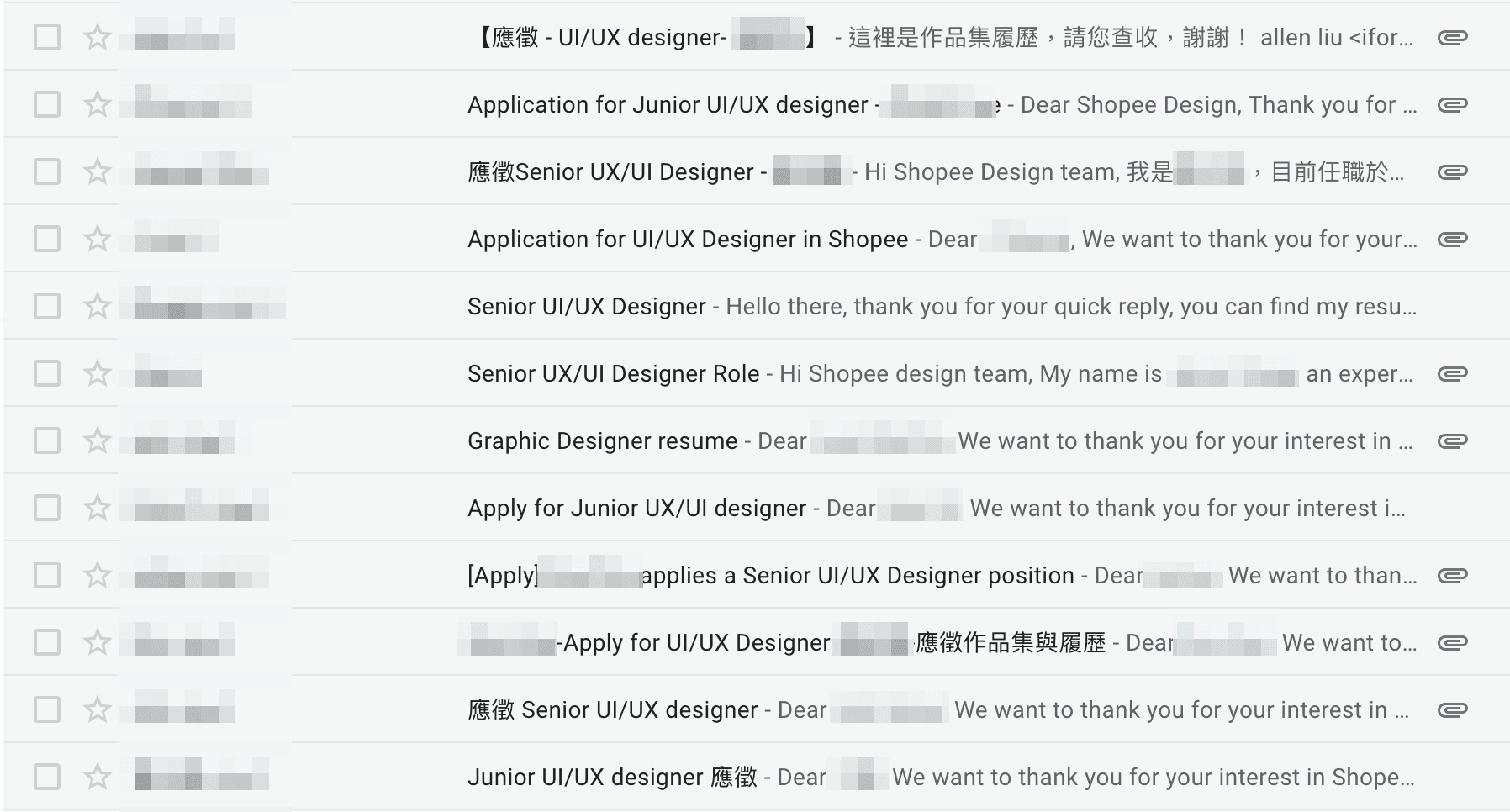Click attachment icon on Senior UX/UI Designer Role email

coord(1452,373)
